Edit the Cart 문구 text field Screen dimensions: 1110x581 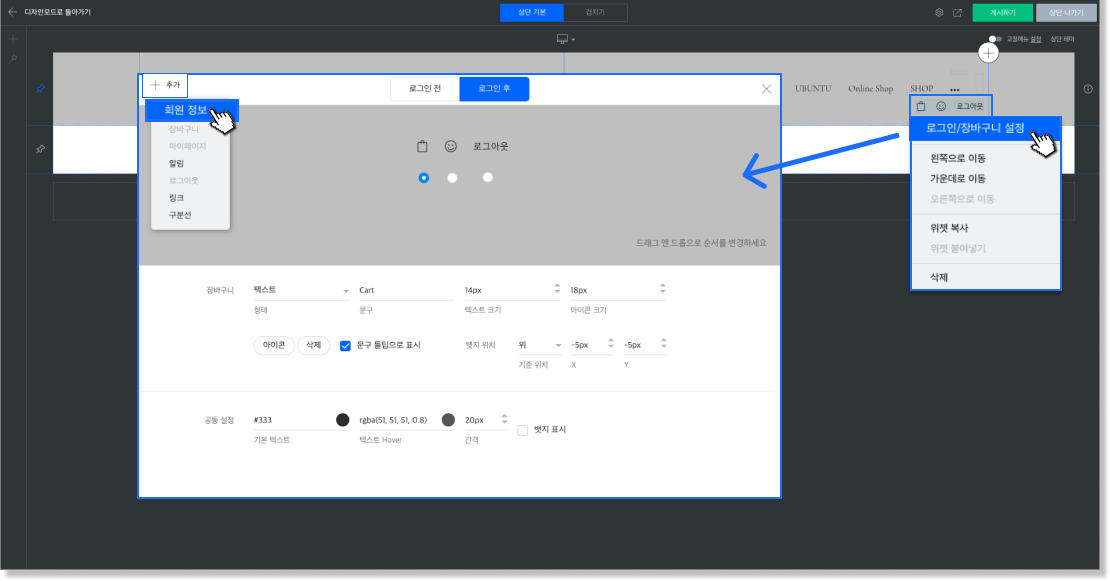coord(406,290)
